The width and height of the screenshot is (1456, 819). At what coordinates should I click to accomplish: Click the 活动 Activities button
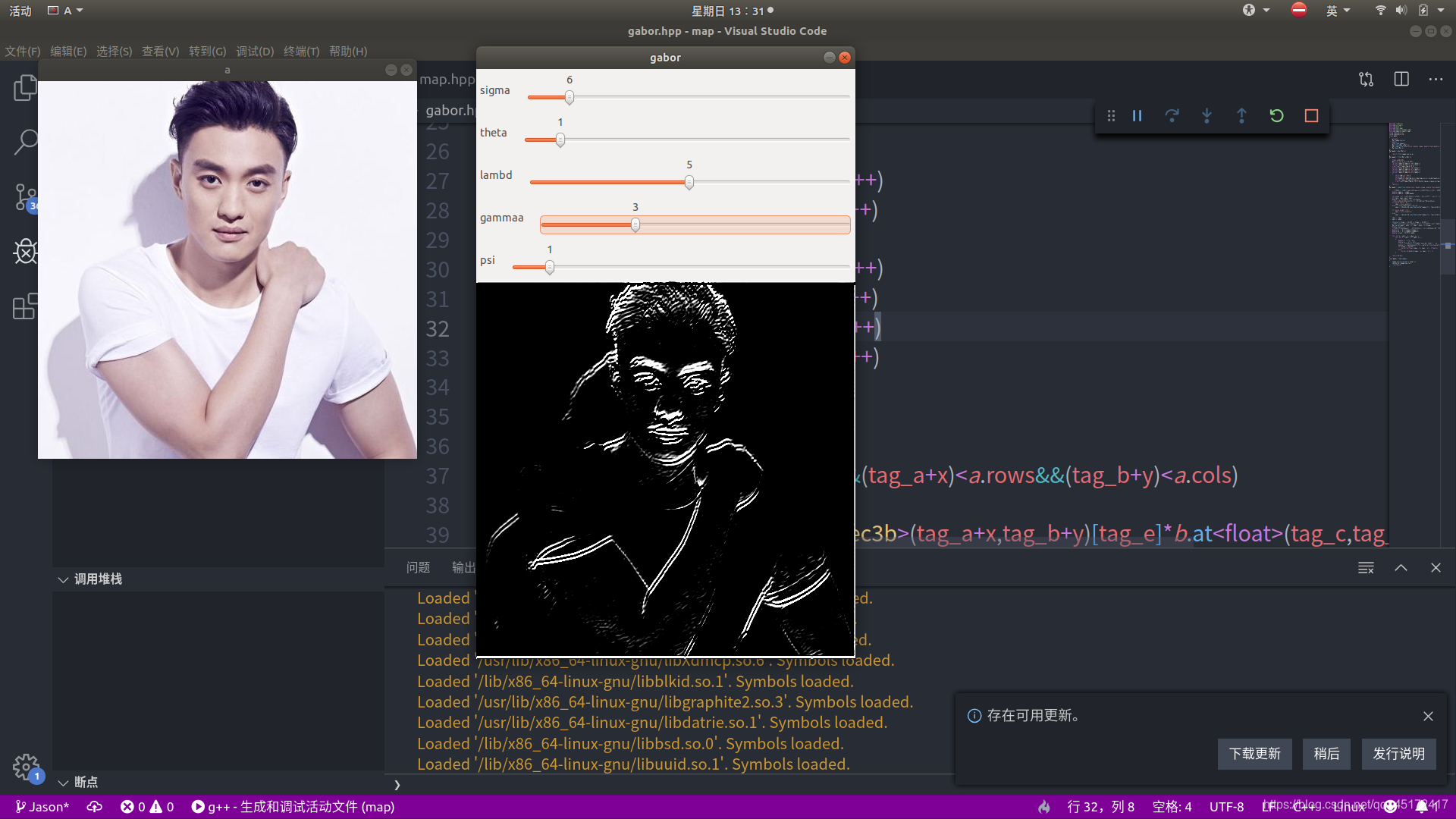20,11
